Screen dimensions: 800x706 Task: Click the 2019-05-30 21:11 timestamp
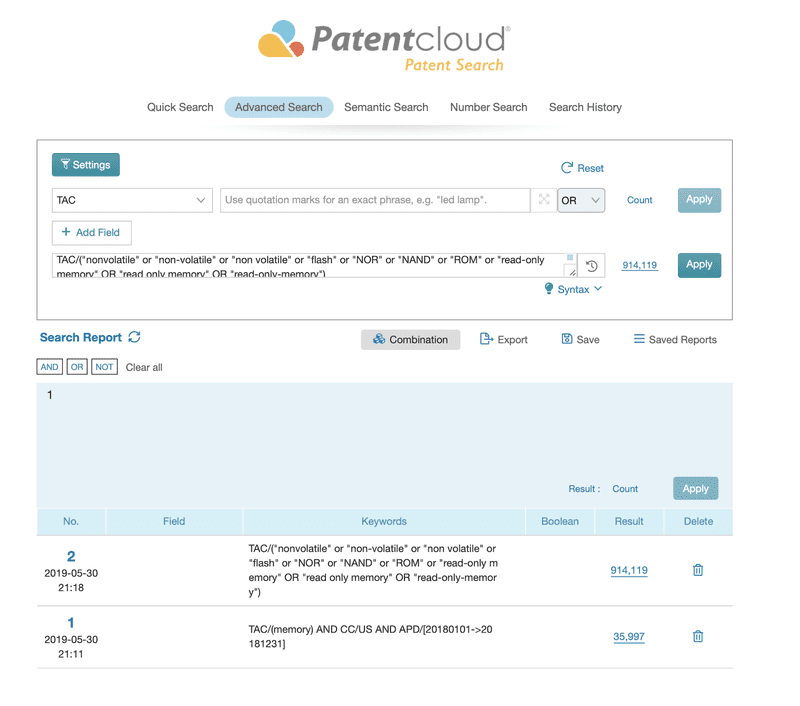coord(71,647)
